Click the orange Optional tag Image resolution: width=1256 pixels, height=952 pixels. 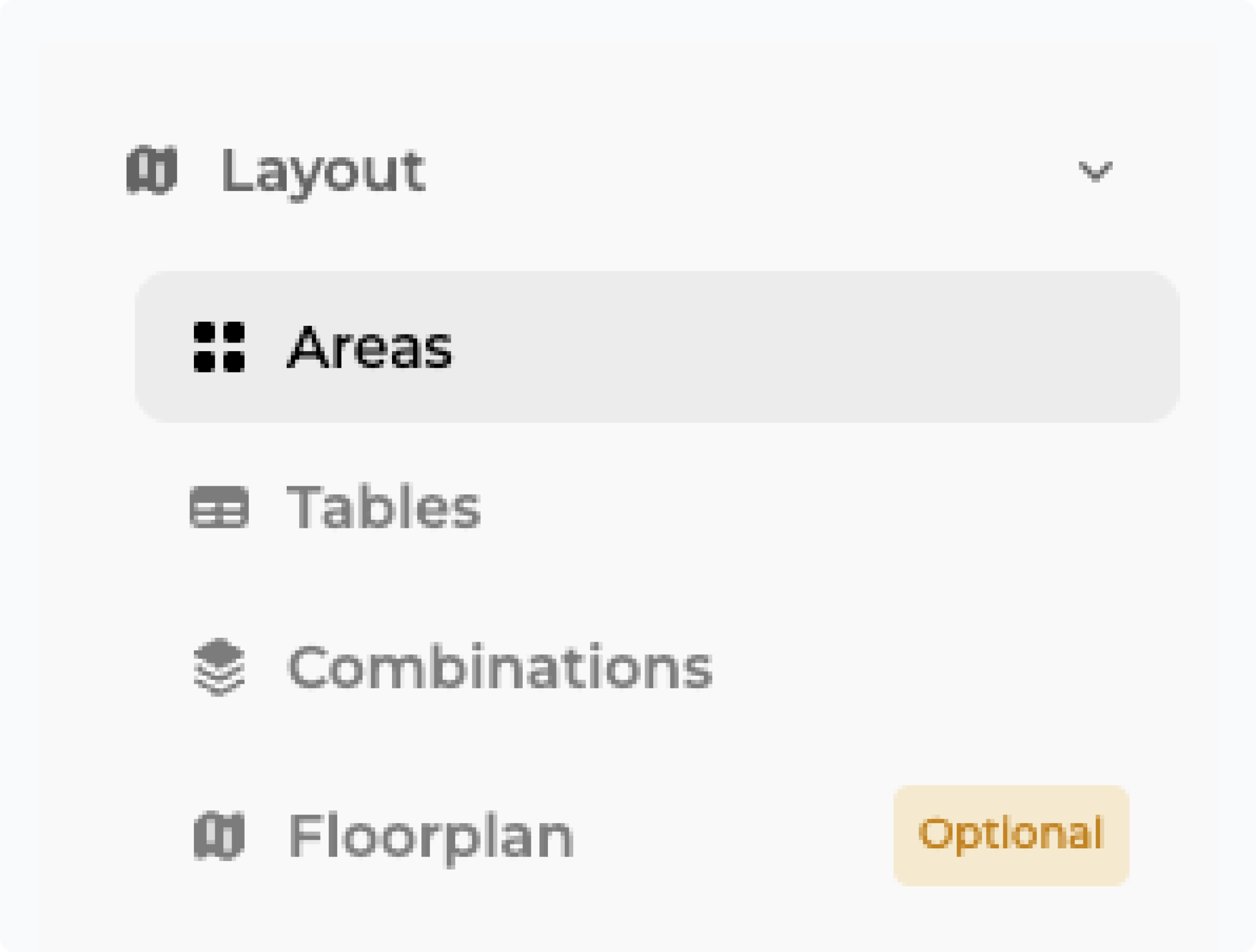[x=1011, y=835]
